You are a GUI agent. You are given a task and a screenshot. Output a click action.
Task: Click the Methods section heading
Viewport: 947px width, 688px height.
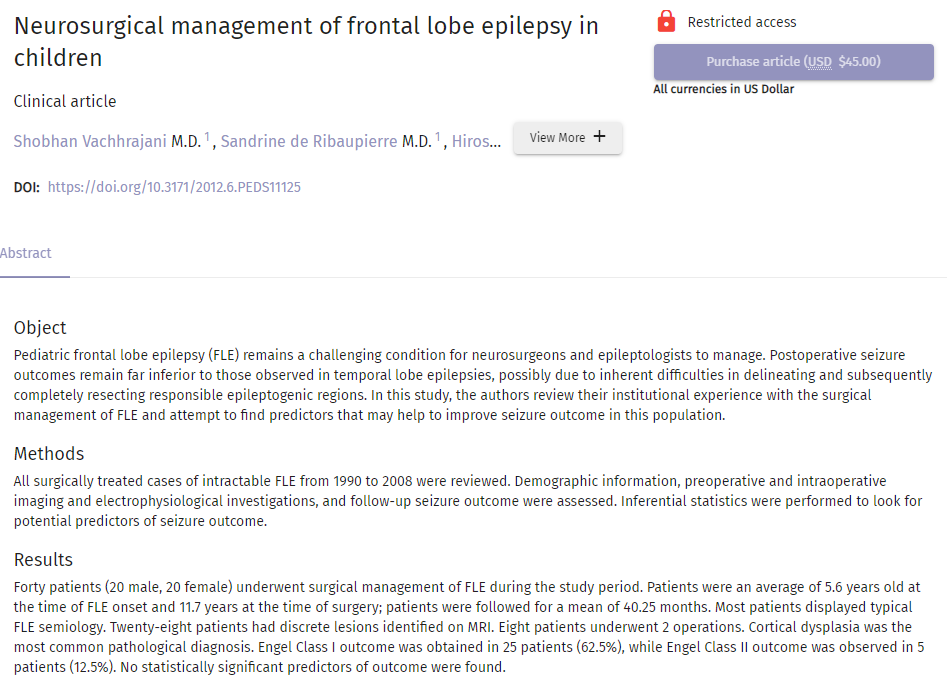pos(49,454)
